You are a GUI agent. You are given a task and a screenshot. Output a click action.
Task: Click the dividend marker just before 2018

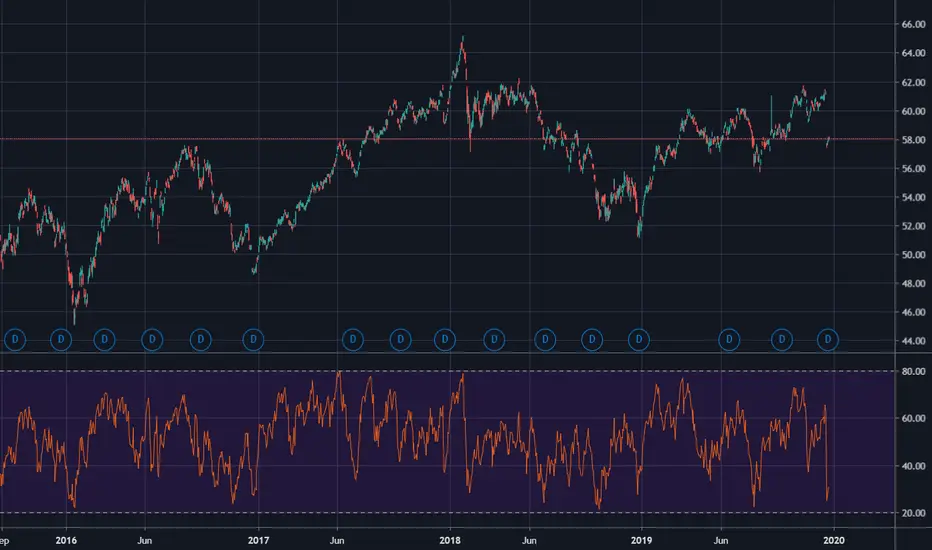pos(445,340)
